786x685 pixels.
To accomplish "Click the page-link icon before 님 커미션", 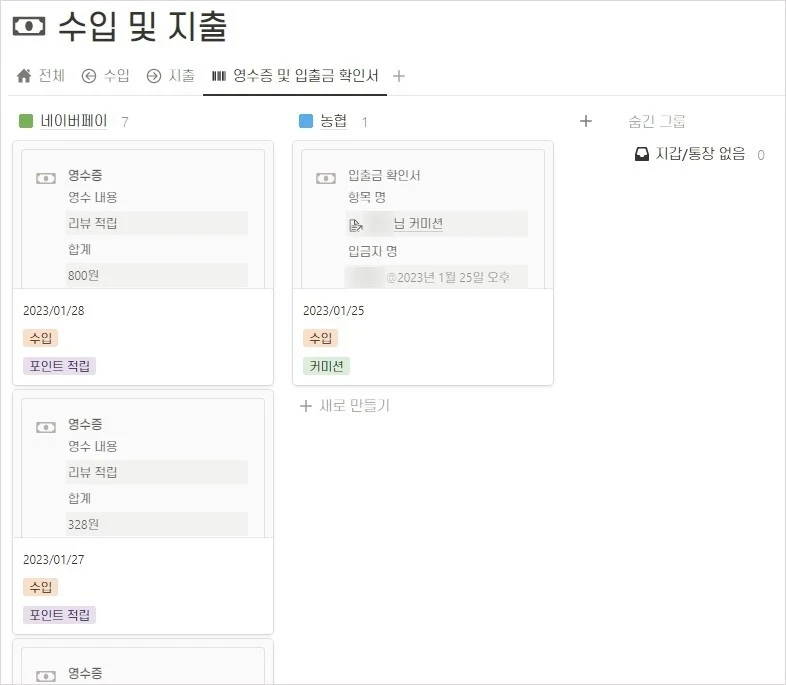I will click(x=355, y=225).
